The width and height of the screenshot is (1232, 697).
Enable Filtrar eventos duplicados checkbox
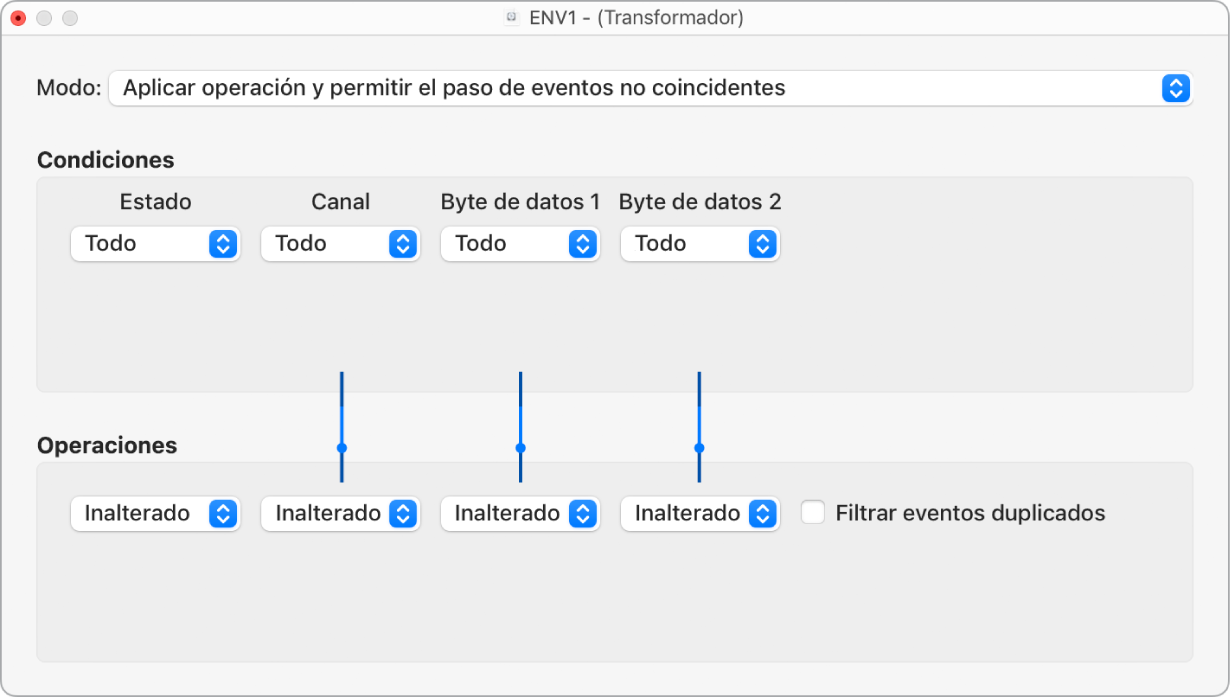coord(814,513)
